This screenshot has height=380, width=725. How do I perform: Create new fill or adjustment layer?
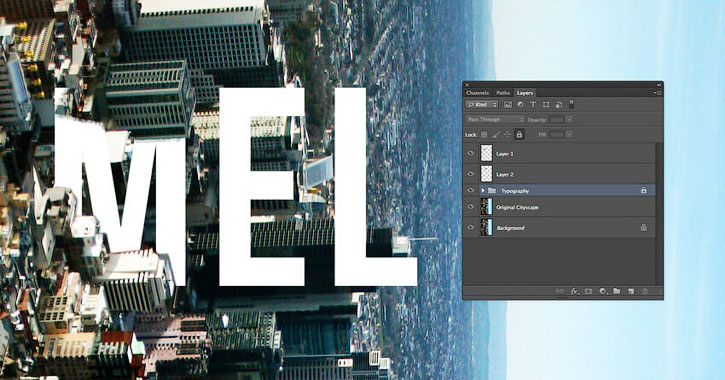tap(603, 291)
